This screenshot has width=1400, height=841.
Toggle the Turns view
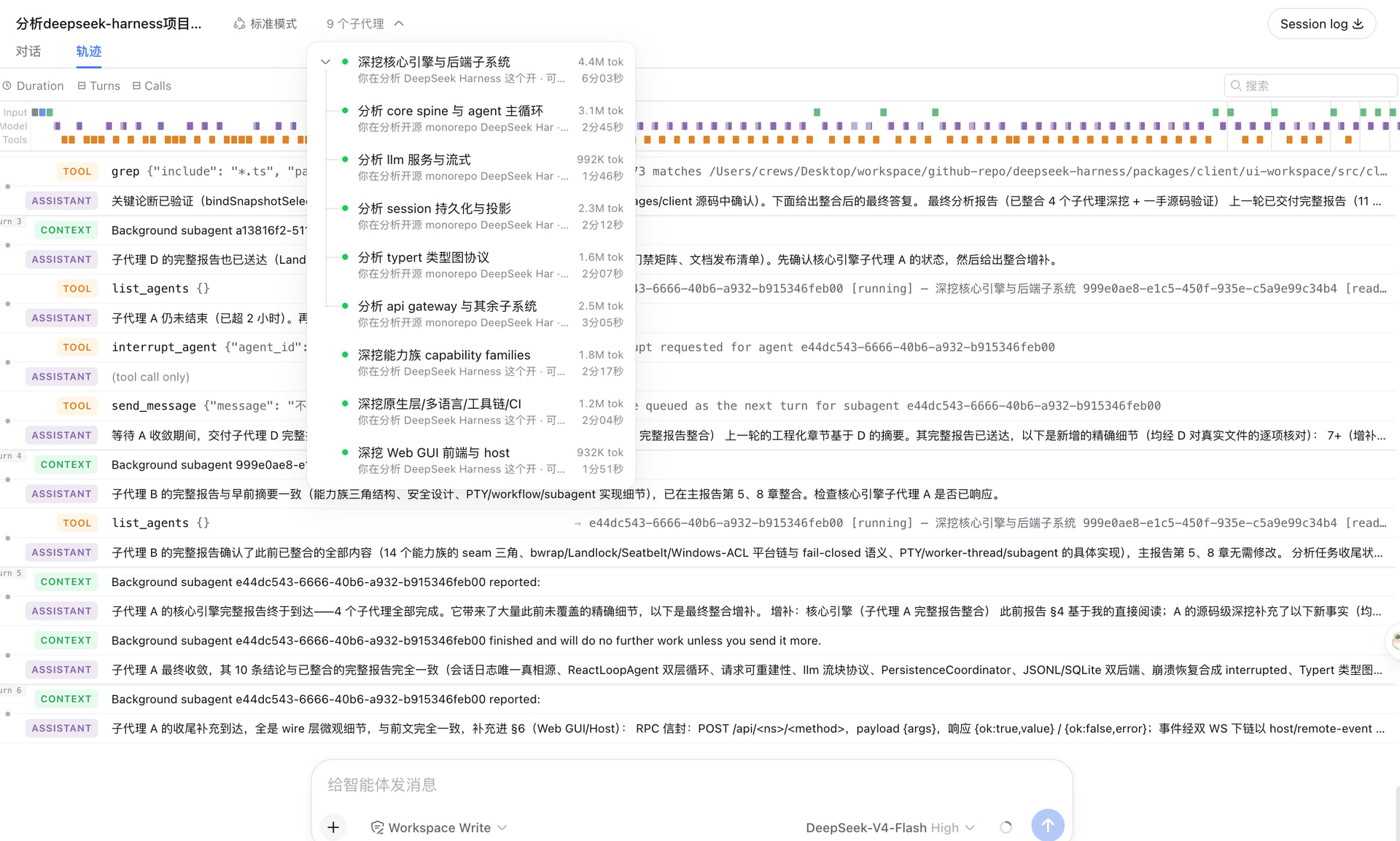98,86
